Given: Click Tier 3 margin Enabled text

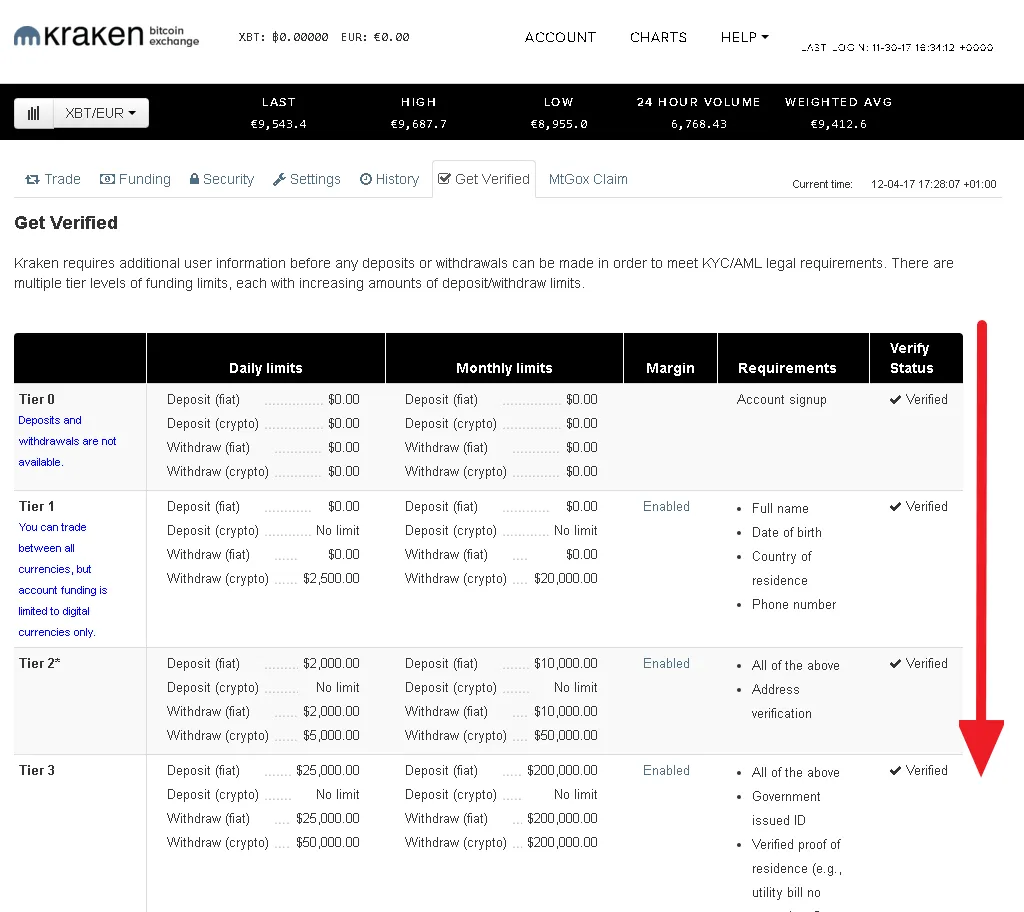Looking at the screenshot, I should pos(666,770).
